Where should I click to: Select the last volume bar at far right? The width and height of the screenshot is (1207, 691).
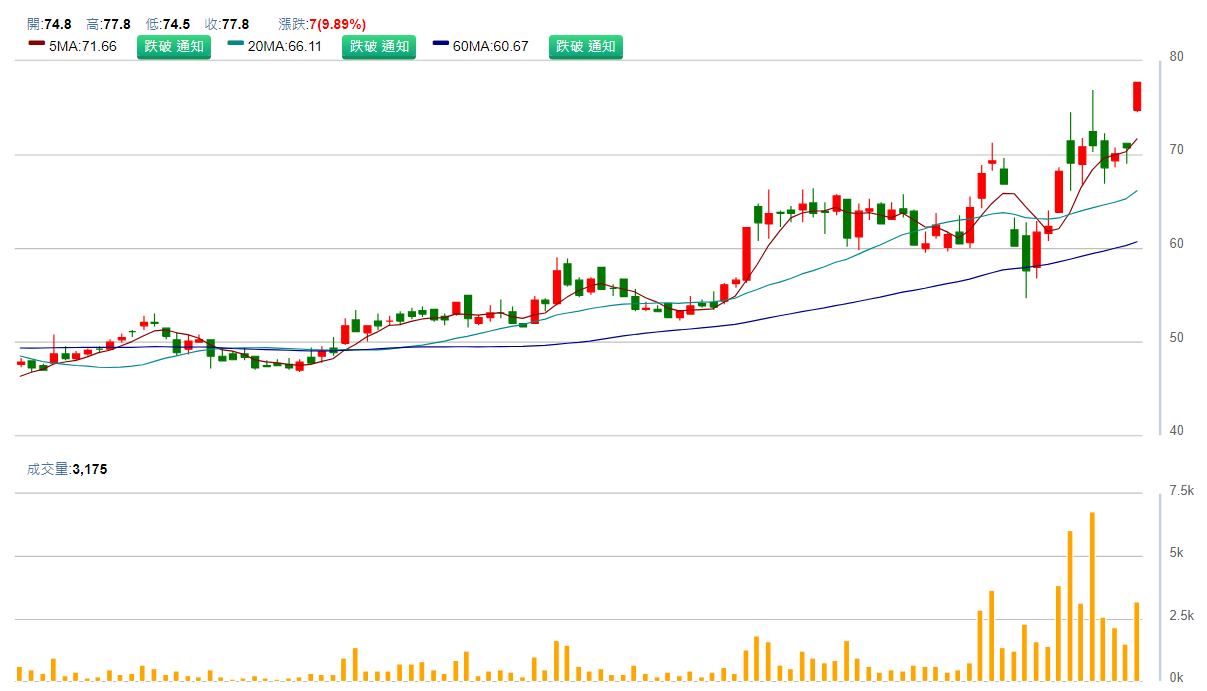point(1137,640)
